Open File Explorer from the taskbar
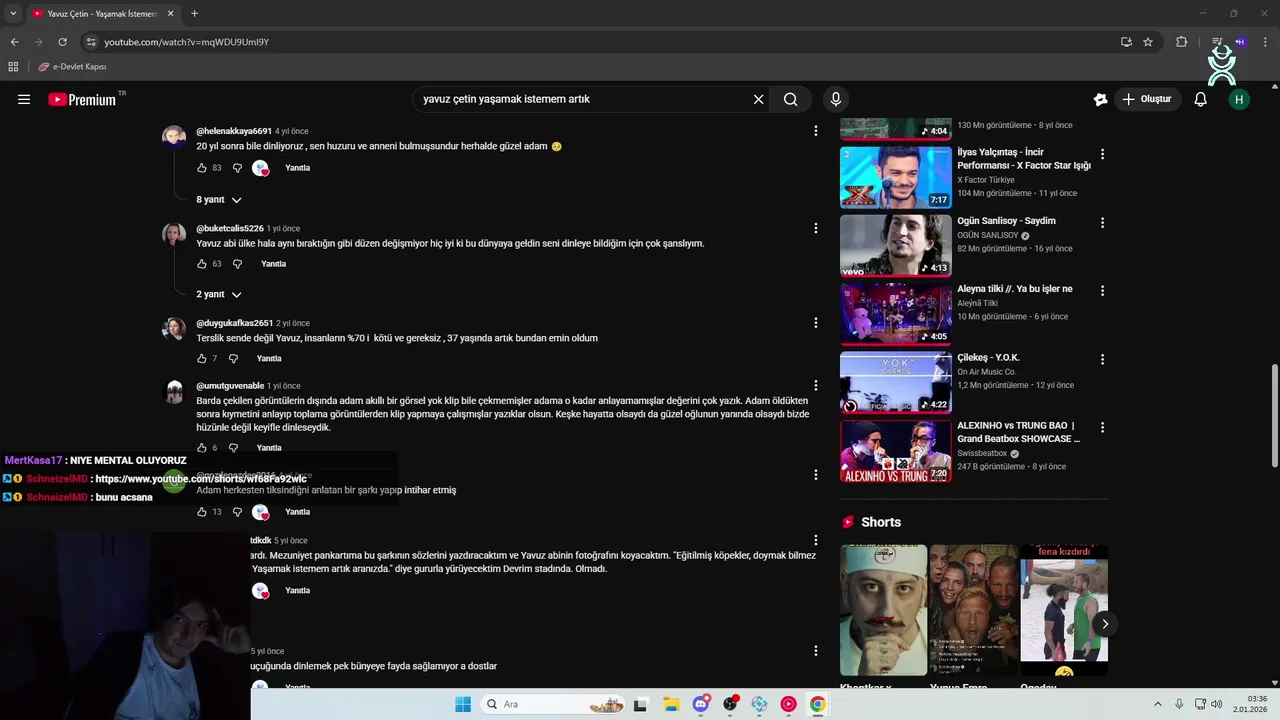The height and width of the screenshot is (720, 1280). (671, 704)
